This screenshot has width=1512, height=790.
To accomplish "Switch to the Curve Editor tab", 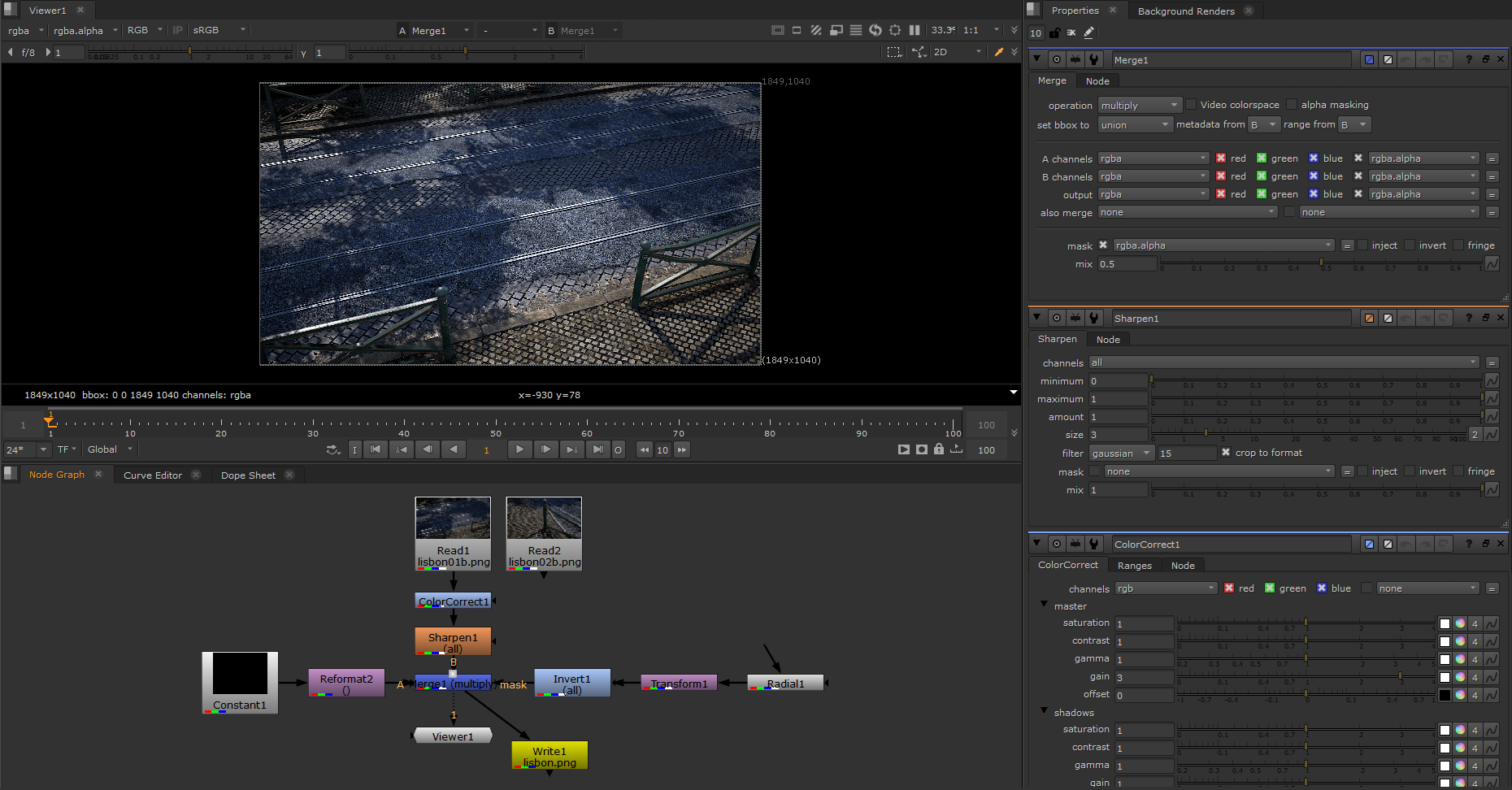I will 153,475.
